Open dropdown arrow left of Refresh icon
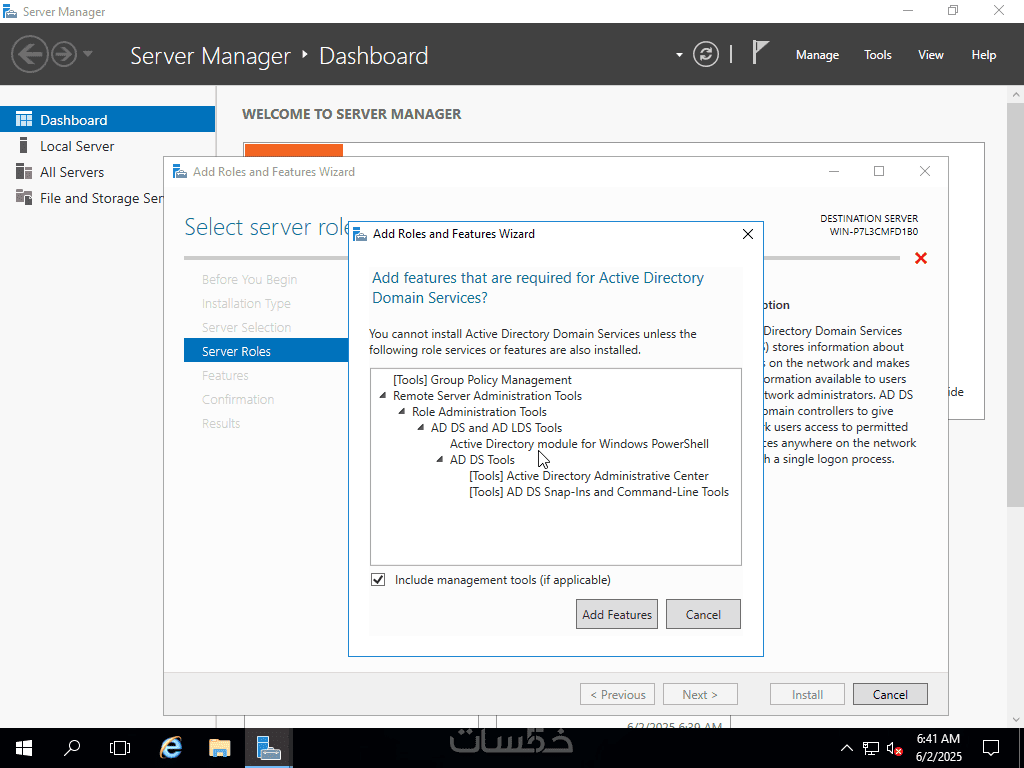The image size is (1024, 768). pyautogui.click(x=679, y=55)
